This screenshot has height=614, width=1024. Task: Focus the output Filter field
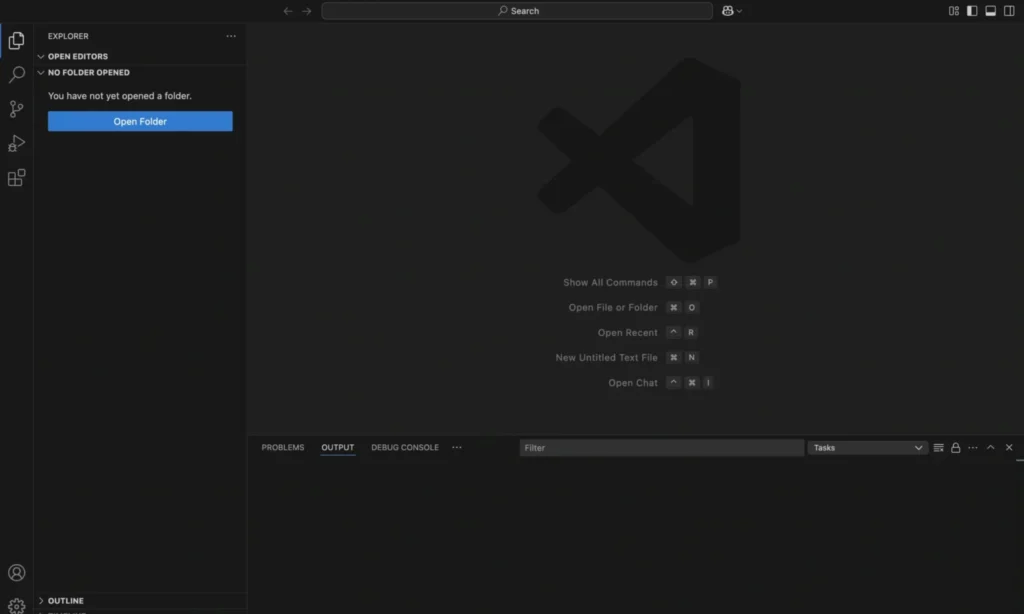(662, 447)
